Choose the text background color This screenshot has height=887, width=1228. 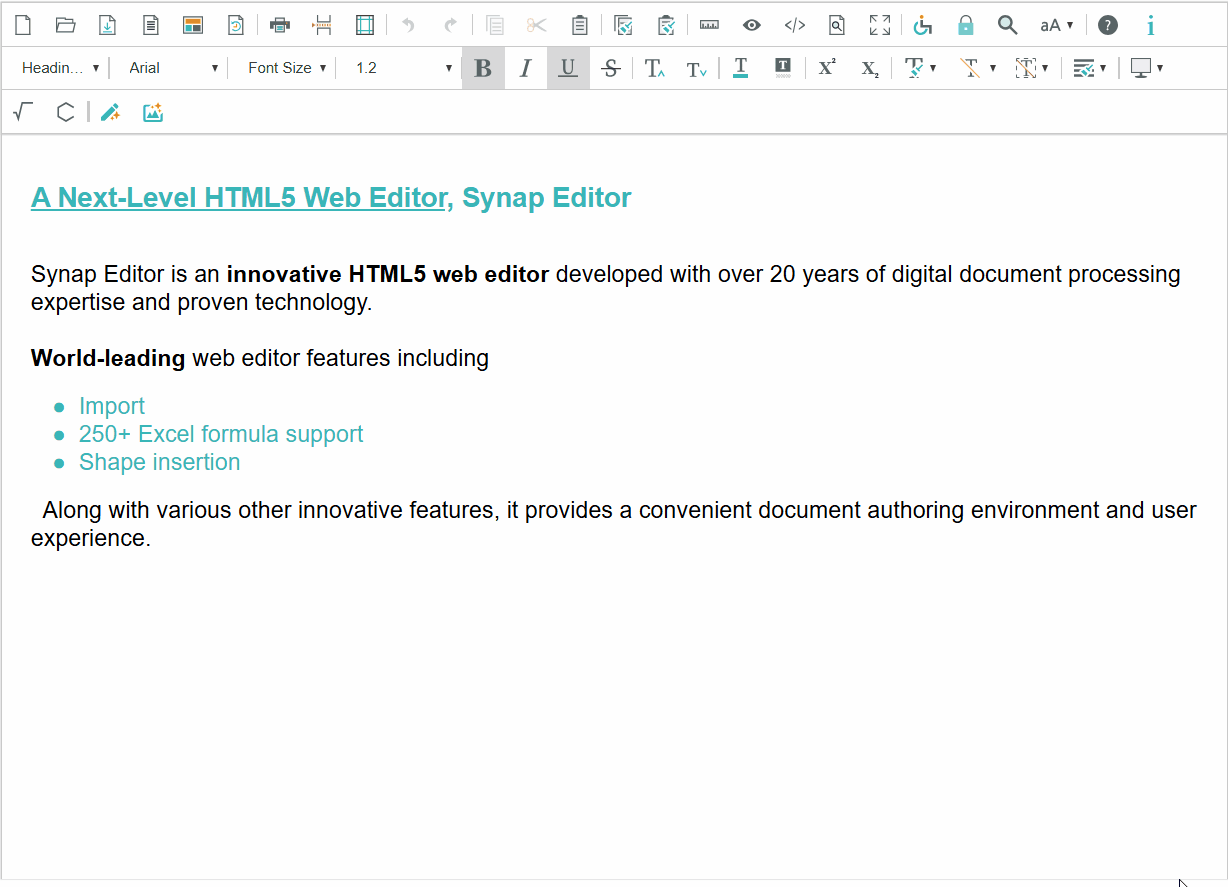pyautogui.click(x=783, y=68)
